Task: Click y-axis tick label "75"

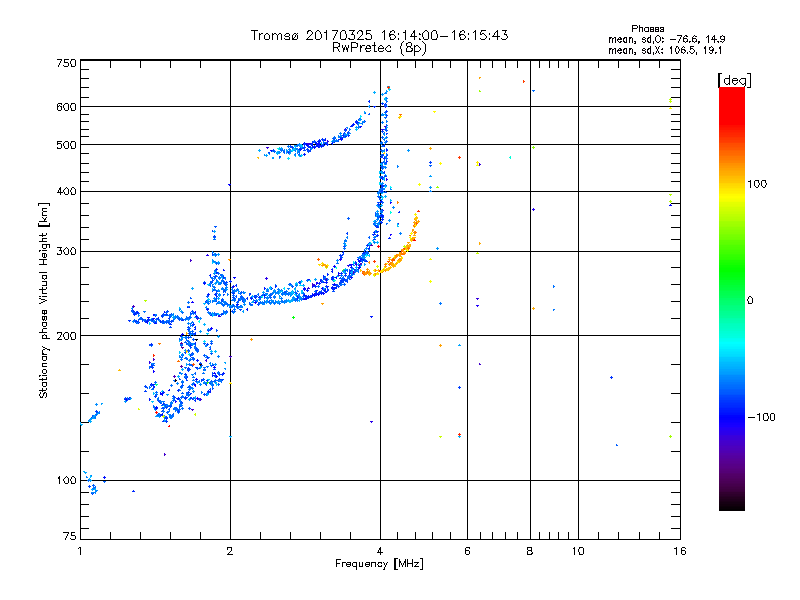Action: 70,536
